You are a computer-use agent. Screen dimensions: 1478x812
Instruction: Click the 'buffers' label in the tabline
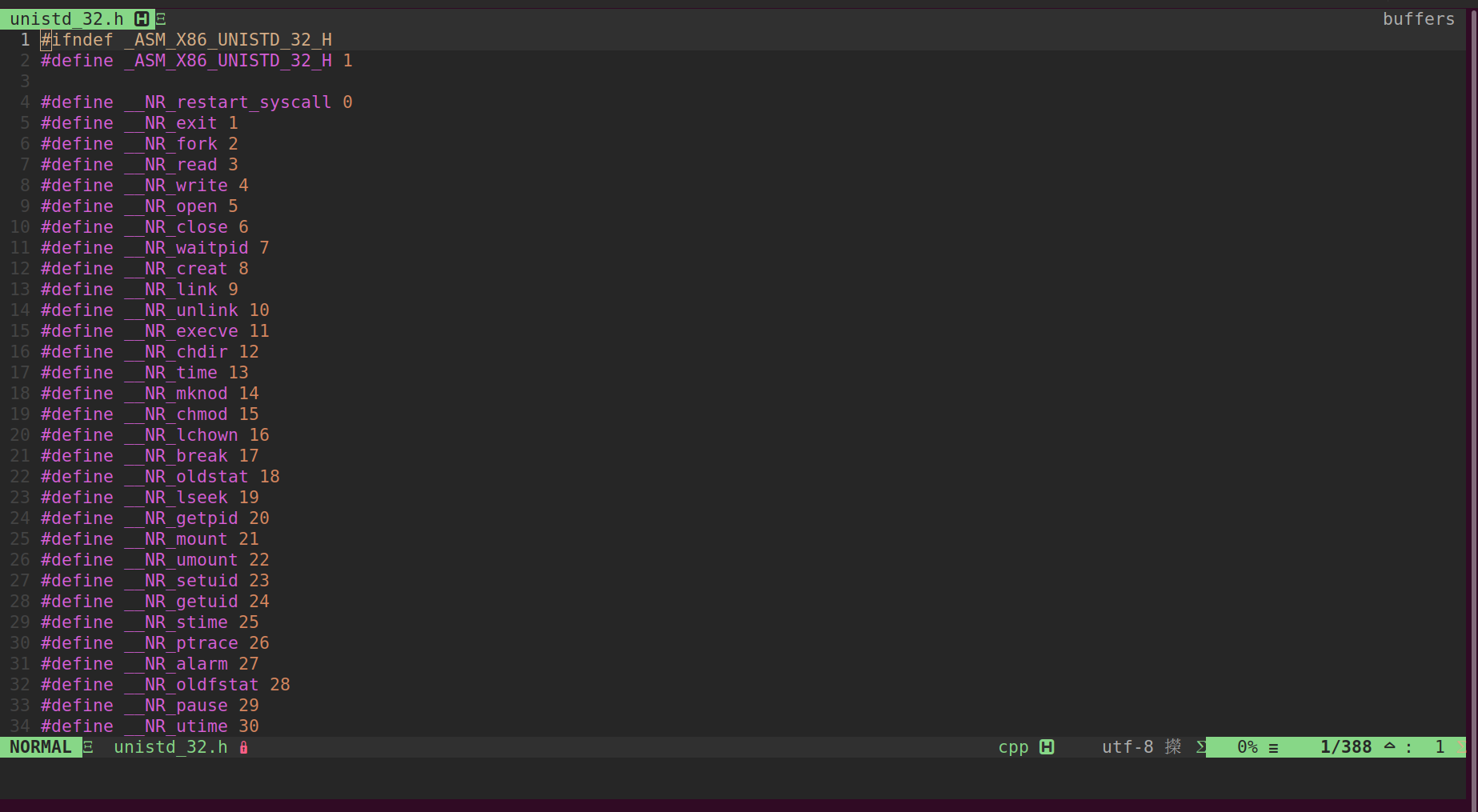pyautogui.click(x=1419, y=18)
